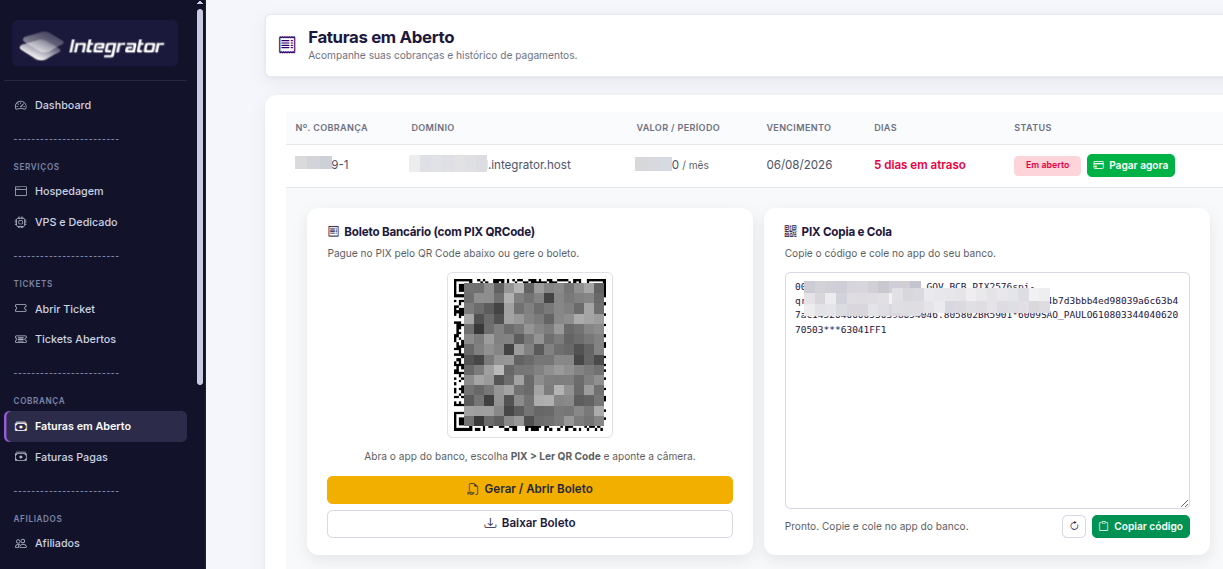Click the Faturas em Aberto cash icon

point(21,426)
